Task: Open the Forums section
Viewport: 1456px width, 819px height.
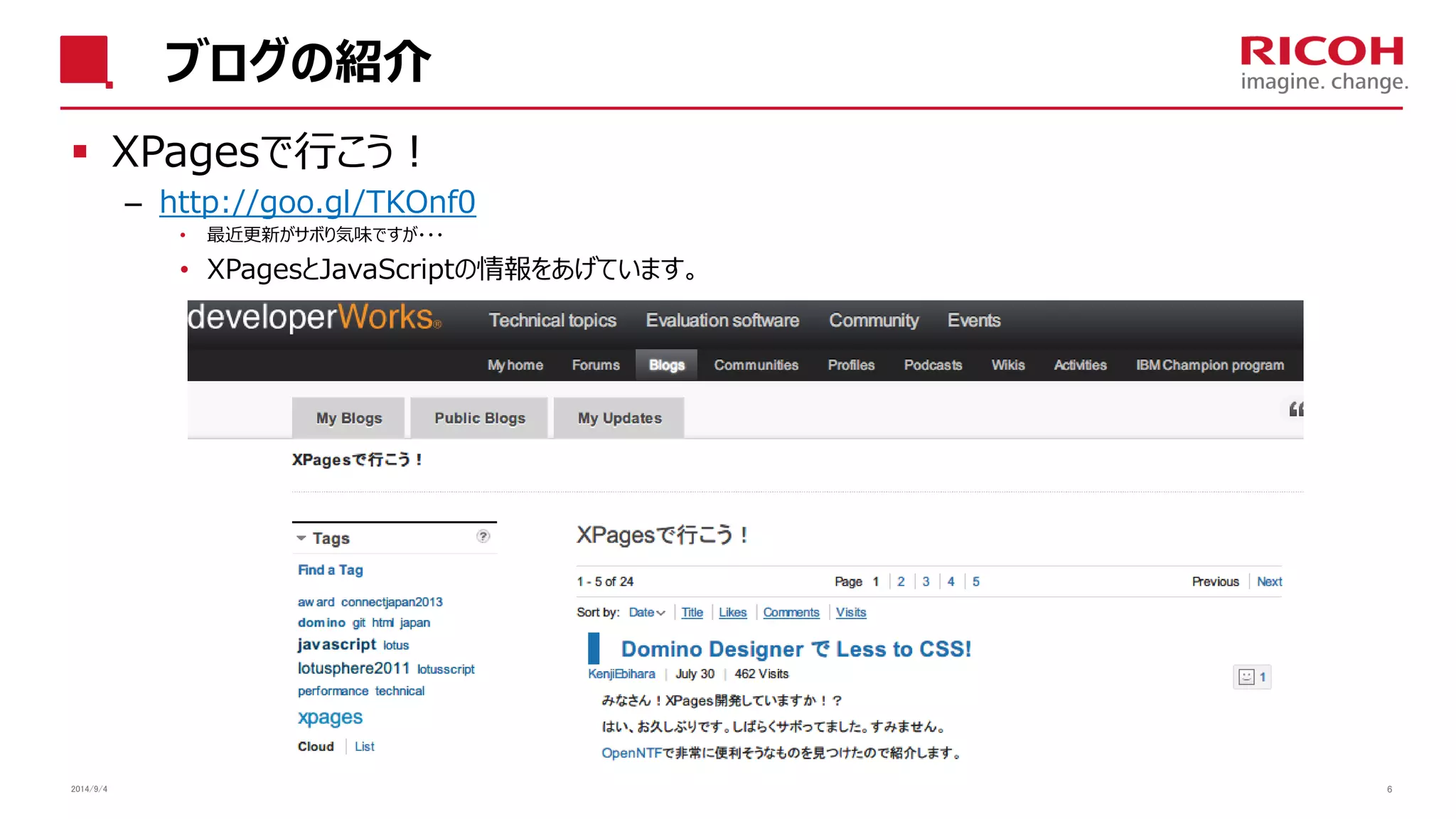Action: [x=596, y=365]
